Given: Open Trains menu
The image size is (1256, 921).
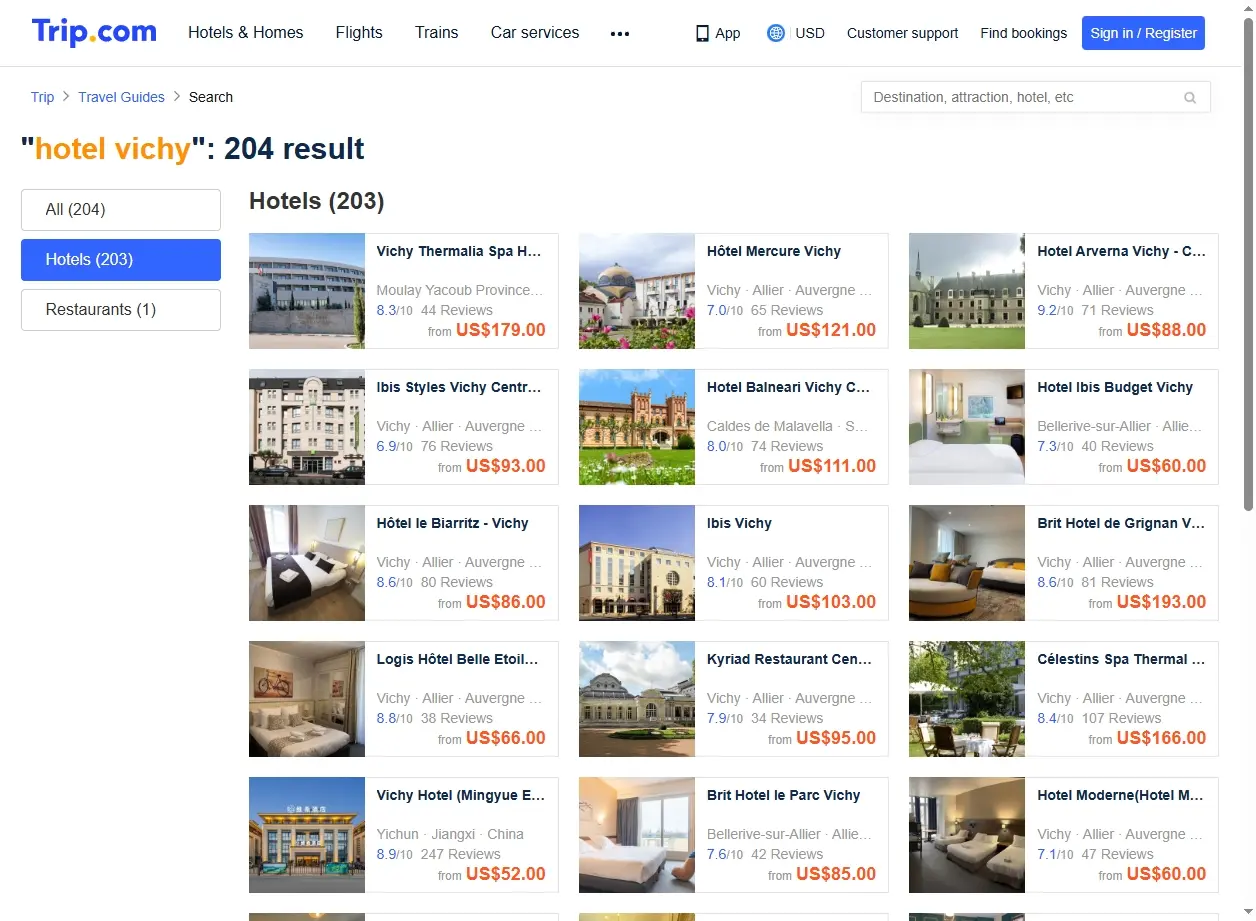Looking at the screenshot, I should click(x=437, y=32).
